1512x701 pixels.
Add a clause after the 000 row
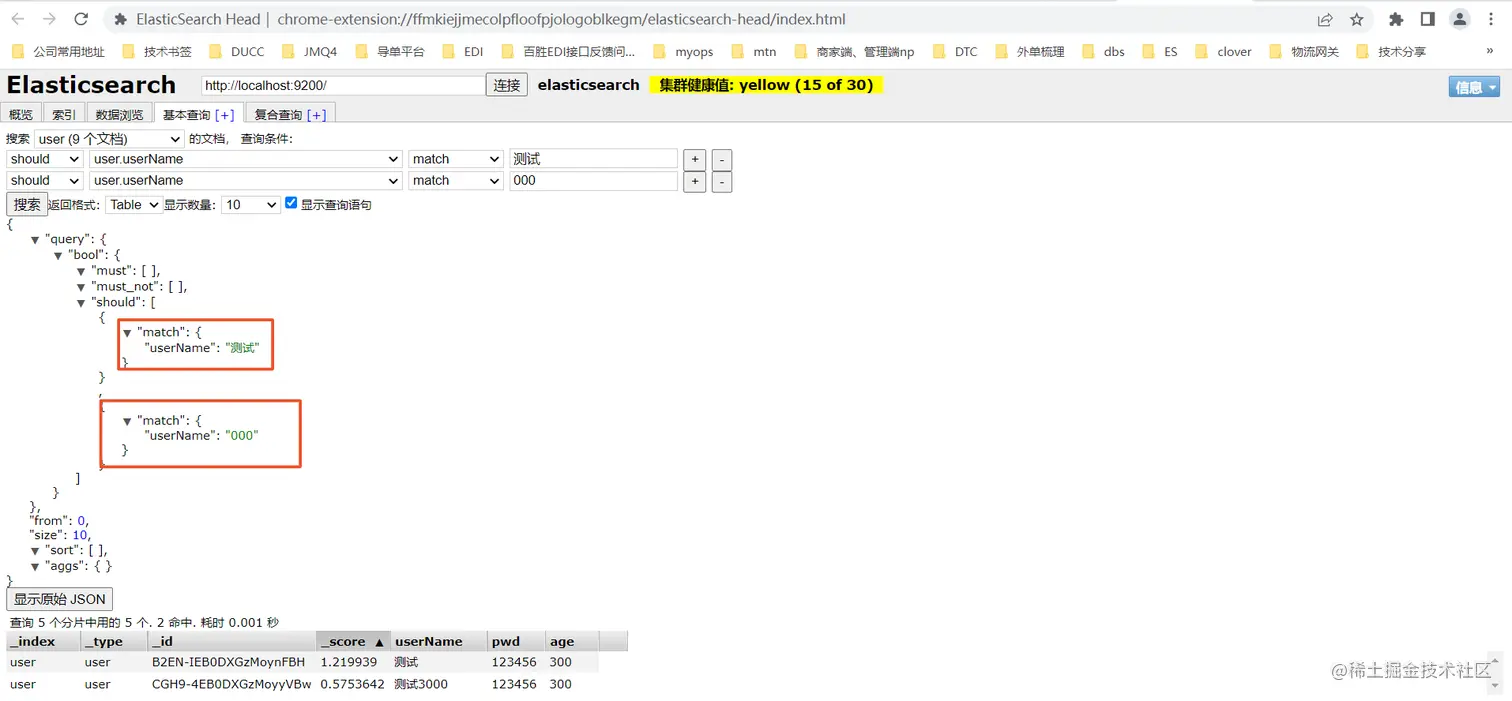click(x=695, y=181)
